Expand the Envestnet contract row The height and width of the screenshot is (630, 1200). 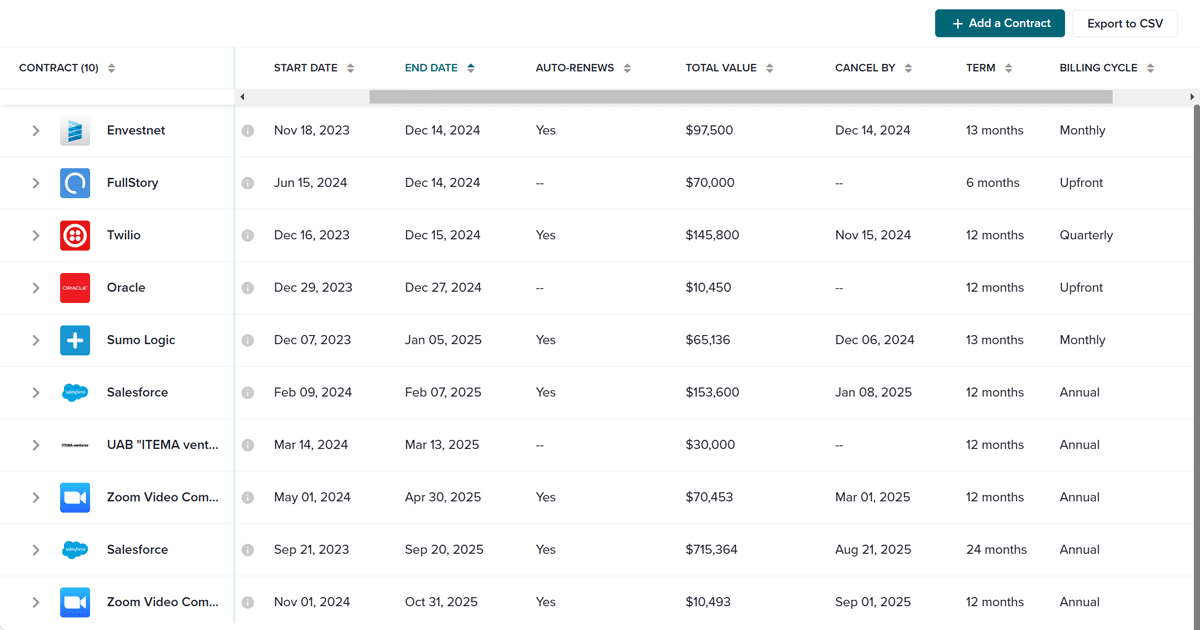tap(36, 131)
